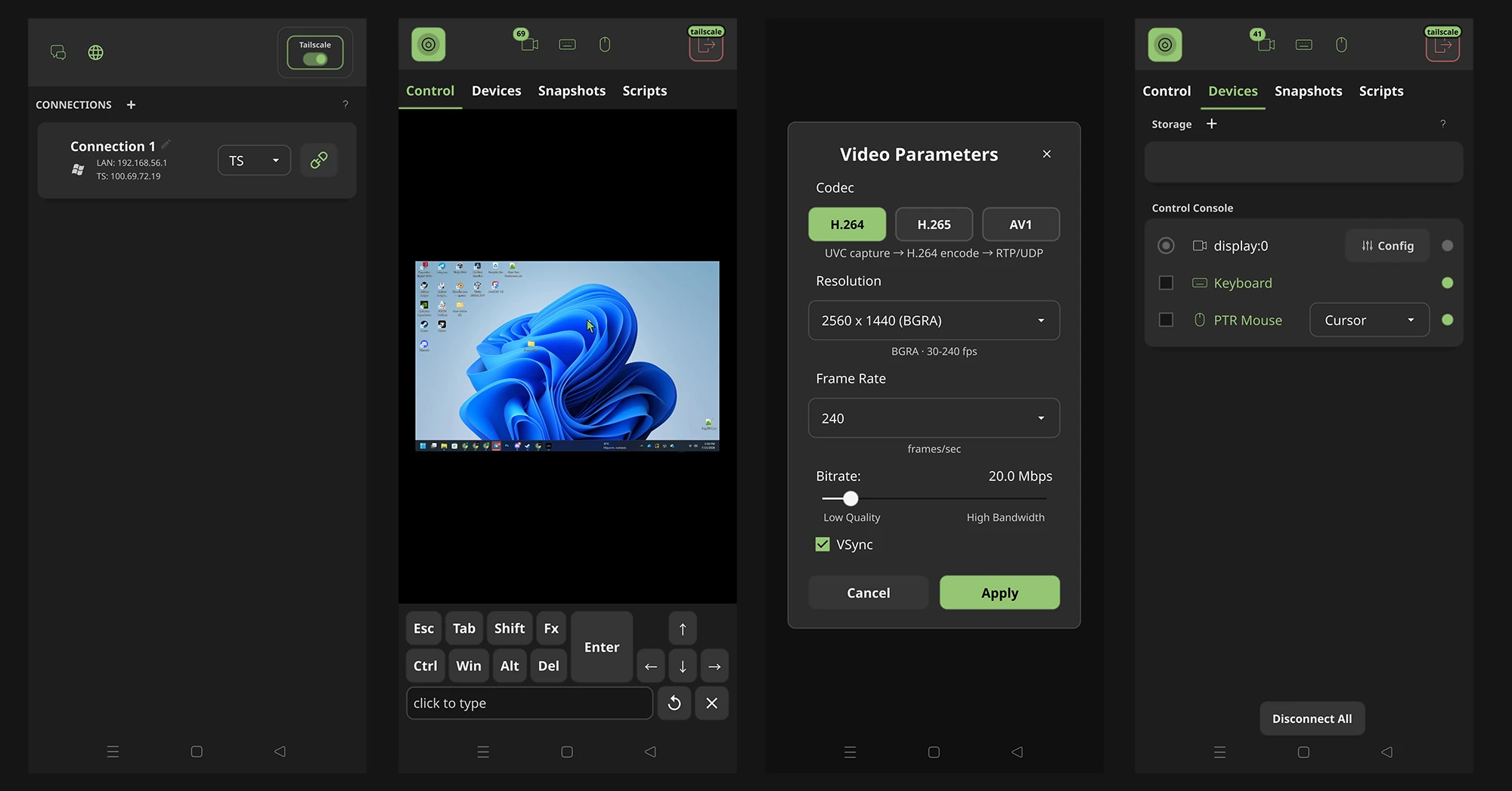Add a new connection with plus icon
1512x791 pixels.
point(131,104)
